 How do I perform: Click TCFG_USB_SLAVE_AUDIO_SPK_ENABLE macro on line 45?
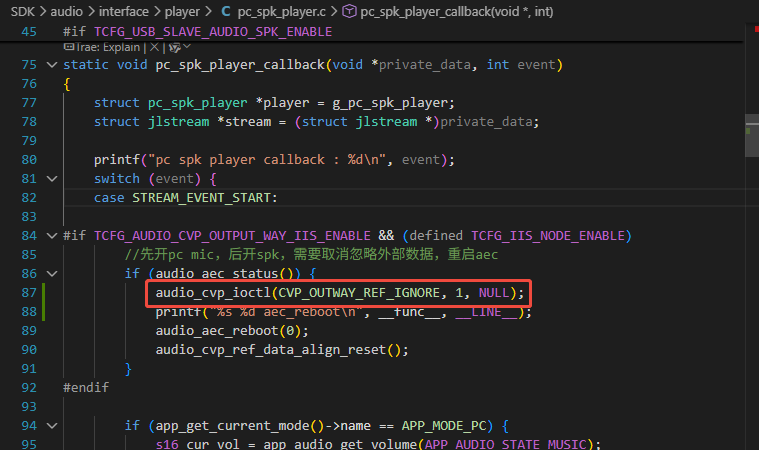pos(213,32)
